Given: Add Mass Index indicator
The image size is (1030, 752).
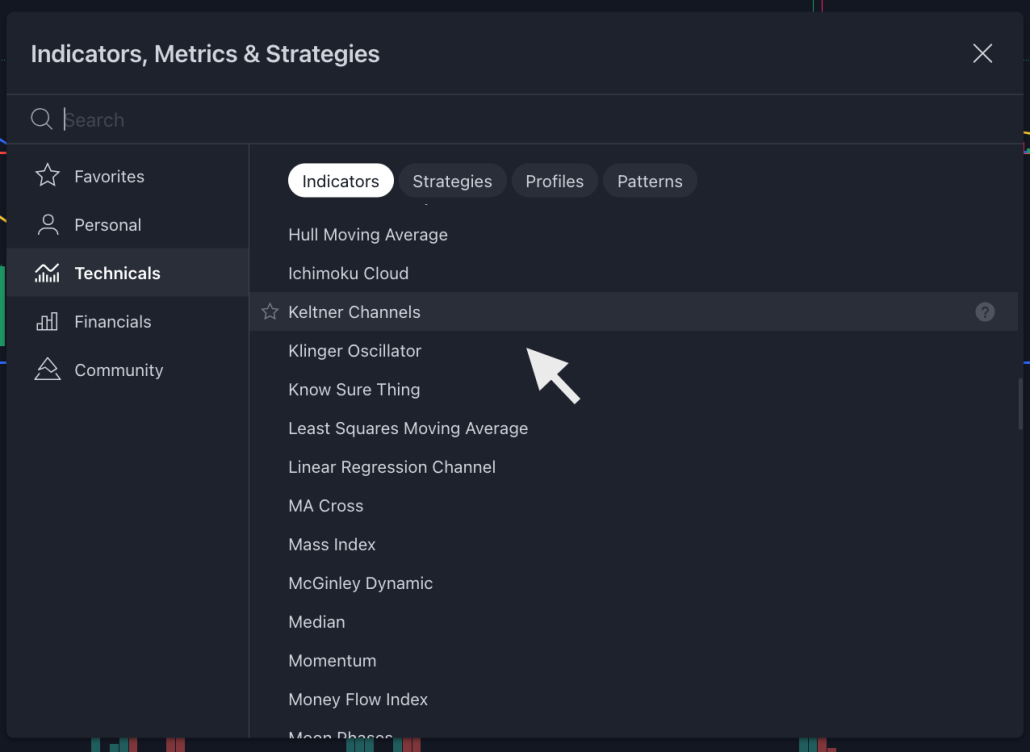Looking at the screenshot, I should (633, 544).
